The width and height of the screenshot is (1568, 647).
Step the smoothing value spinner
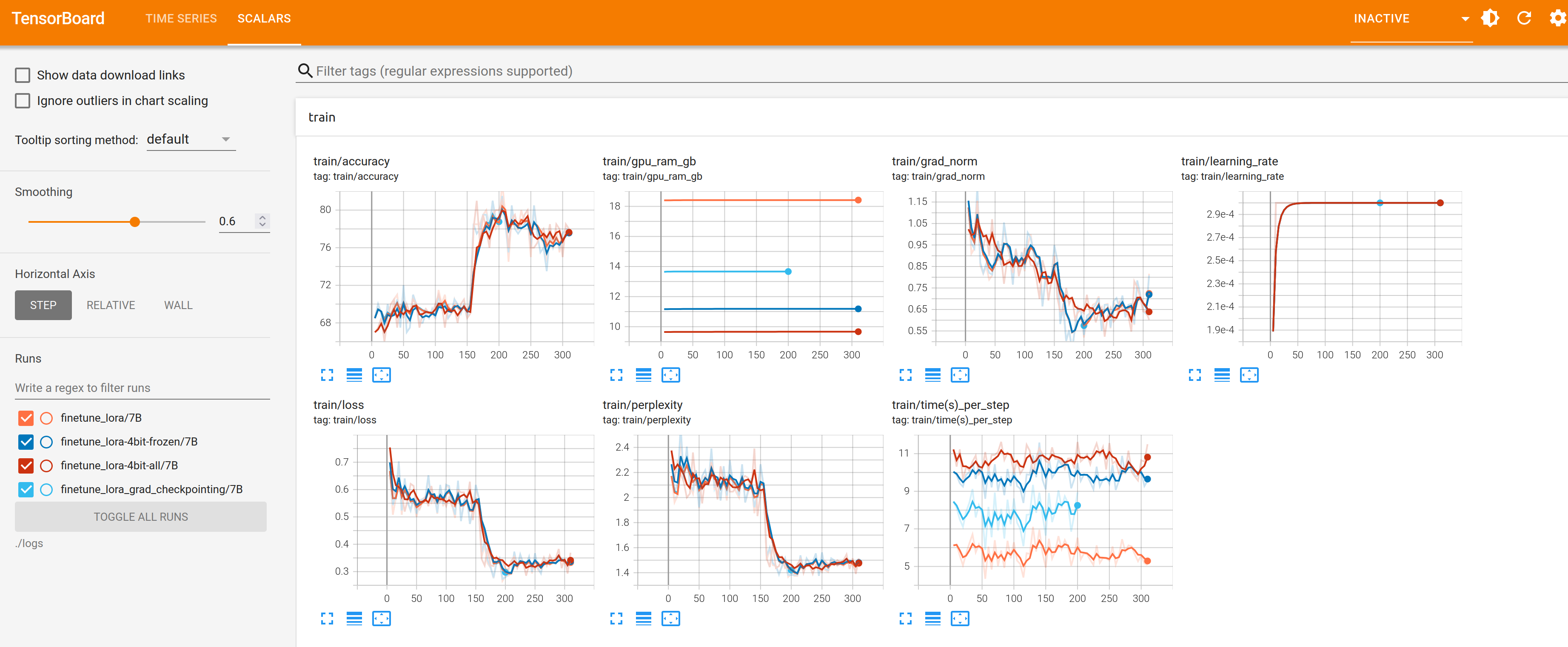pos(262,221)
